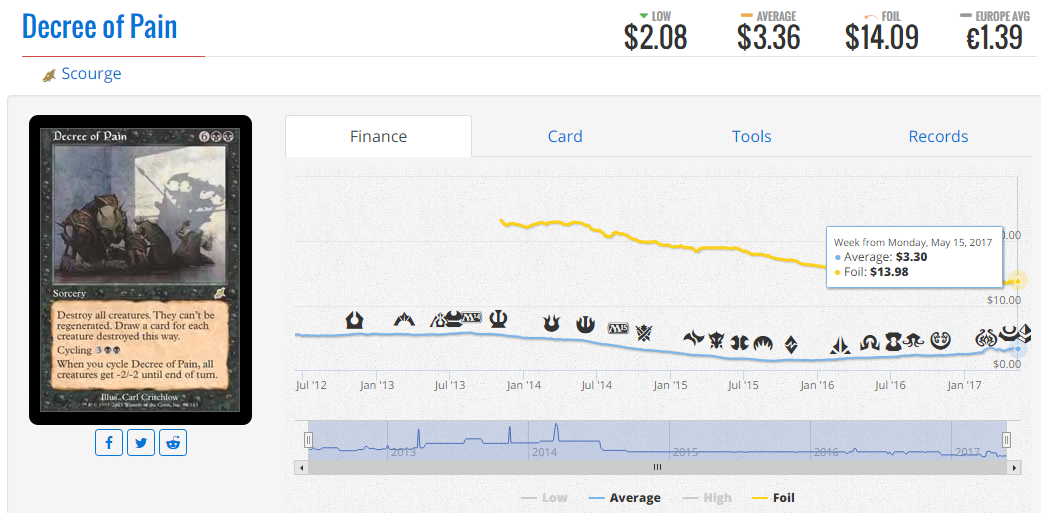Click the Dragons of Tarkir set icon
The width and height of the screenshot is (1041, 513).
[x=716, y=341]
